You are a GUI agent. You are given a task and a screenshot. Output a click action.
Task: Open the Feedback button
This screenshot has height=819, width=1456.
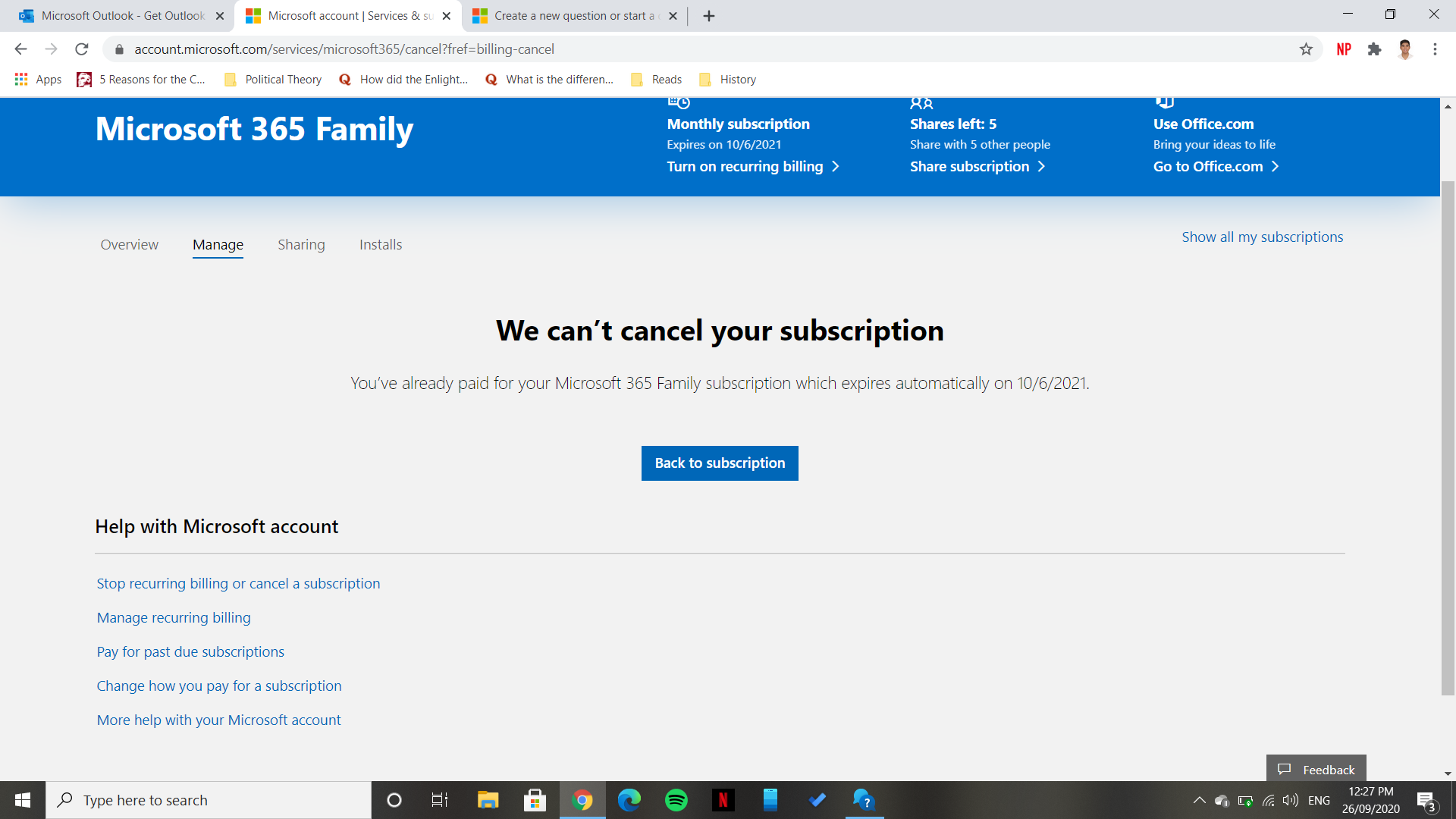[x=1316, y=769]
